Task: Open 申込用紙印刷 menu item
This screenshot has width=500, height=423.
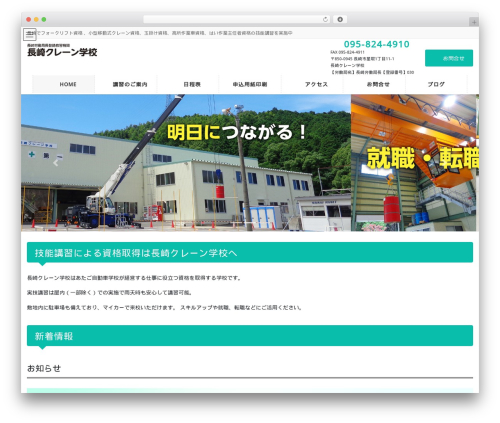Action: pyautogui.click(x=250, y=84)
